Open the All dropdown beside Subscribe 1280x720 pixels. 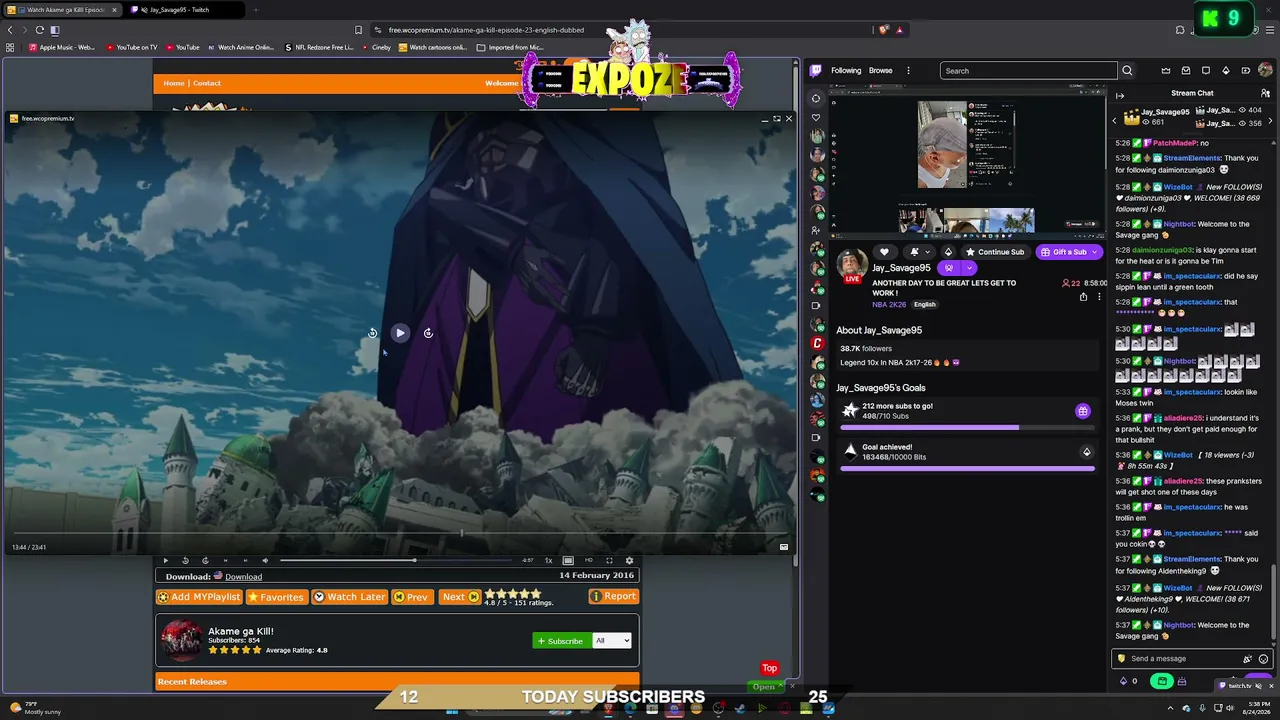[612, 641]
